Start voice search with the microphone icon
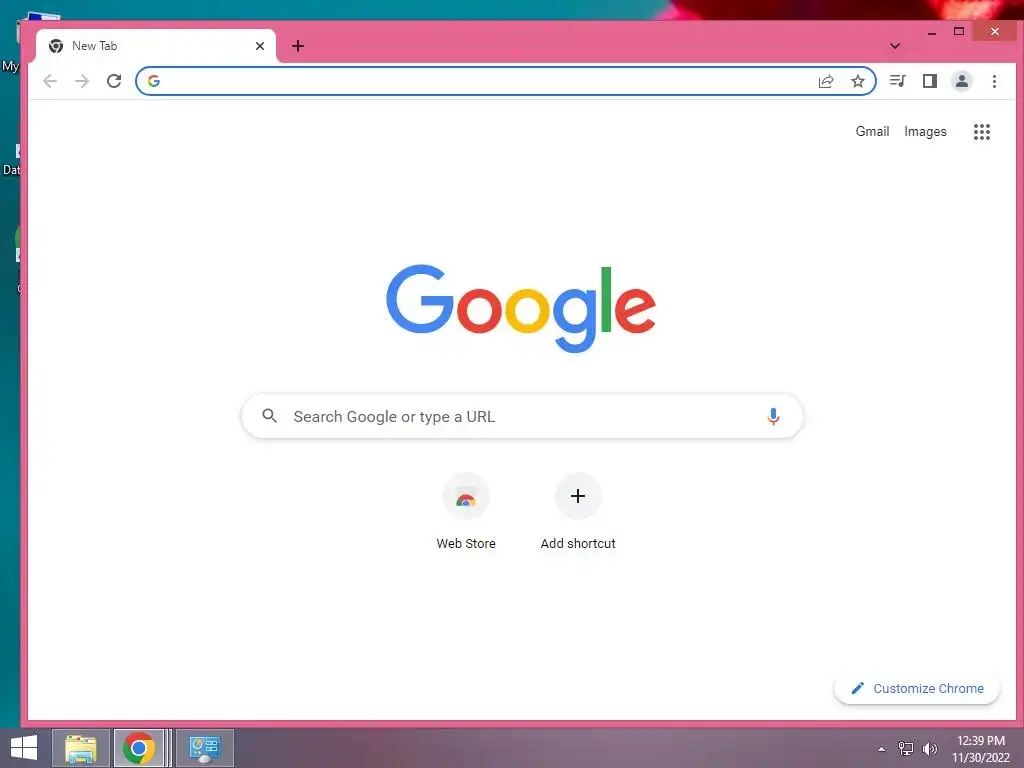The width and height of the screenshot is (1024, 768). click(x=773, y=416)
